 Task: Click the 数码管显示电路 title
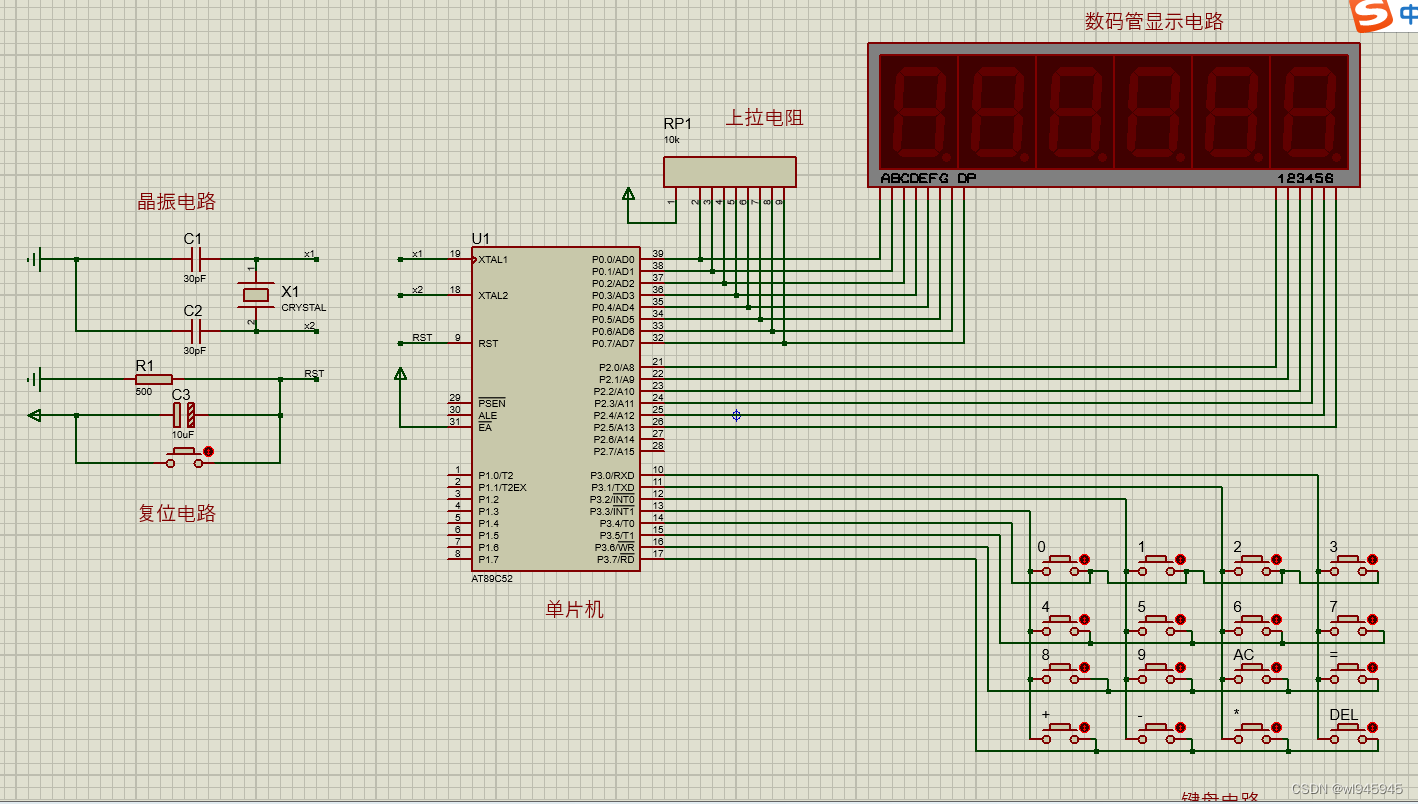[x=1154, y=22]
